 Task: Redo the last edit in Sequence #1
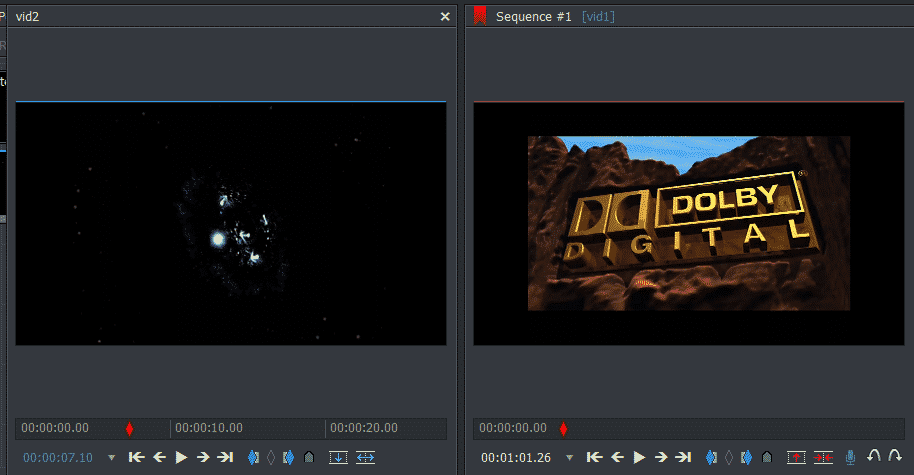click(895, 456)
